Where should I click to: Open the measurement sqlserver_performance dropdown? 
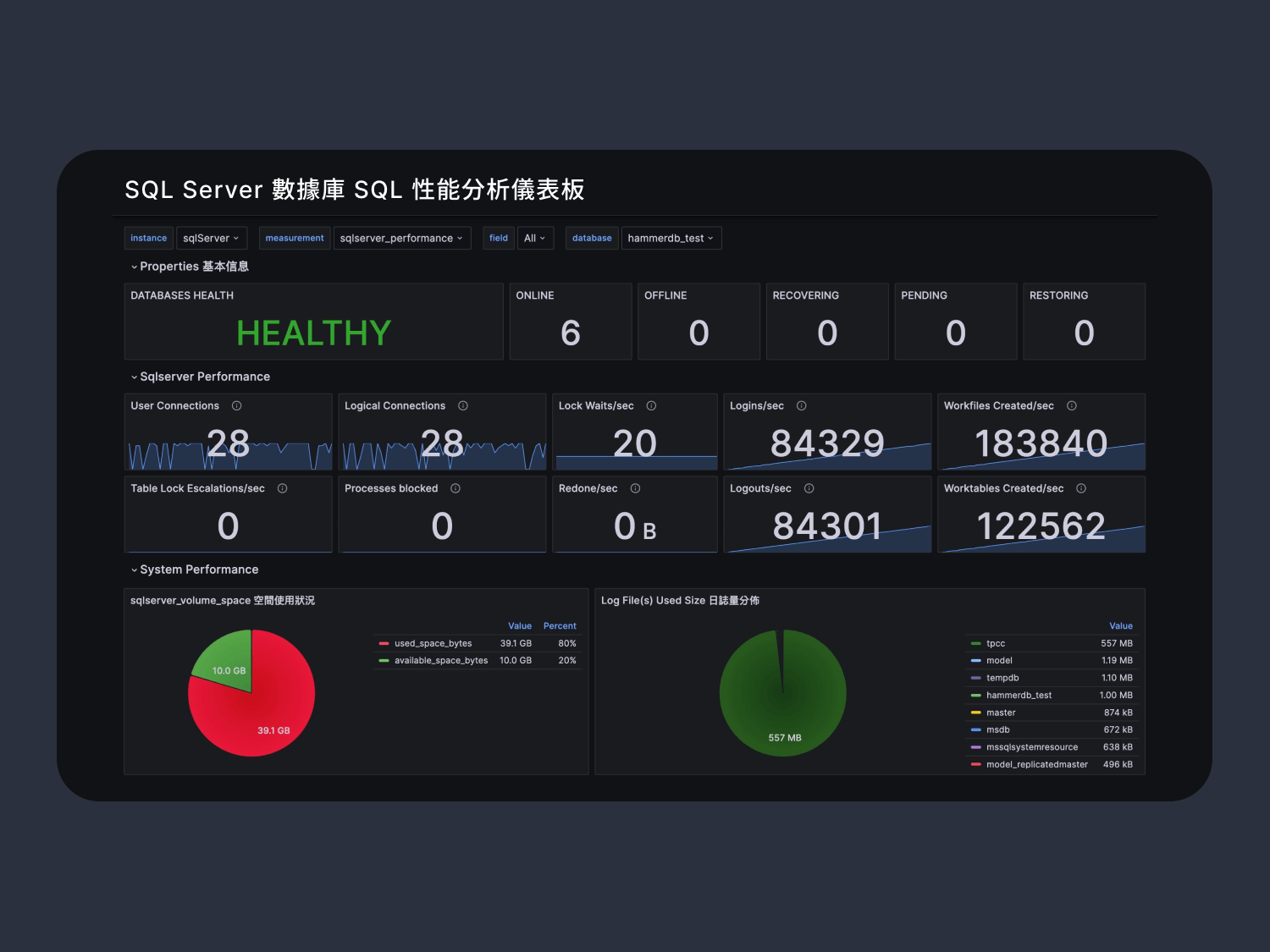(400, 239)
